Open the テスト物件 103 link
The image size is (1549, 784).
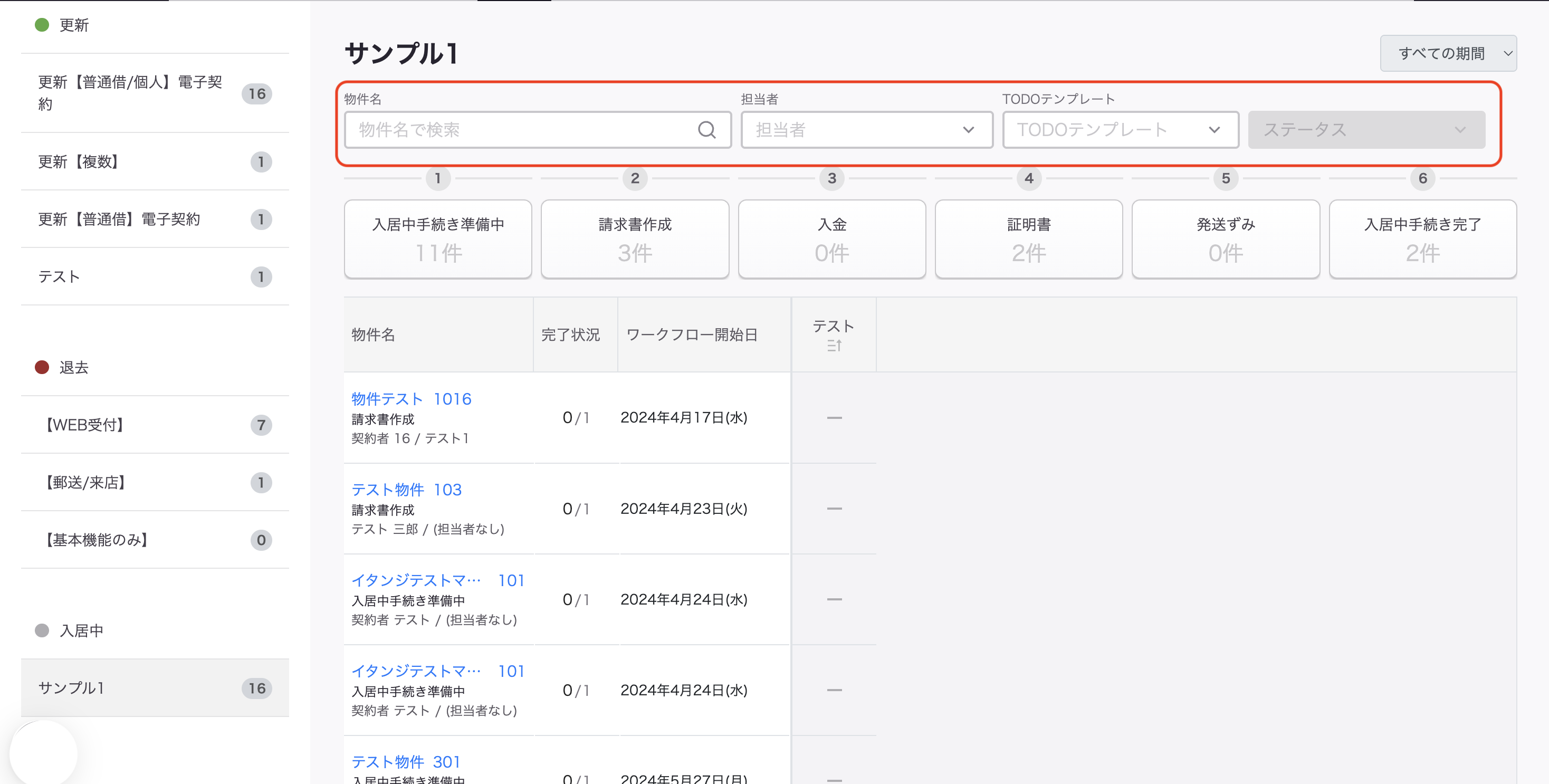coord(406,490)
